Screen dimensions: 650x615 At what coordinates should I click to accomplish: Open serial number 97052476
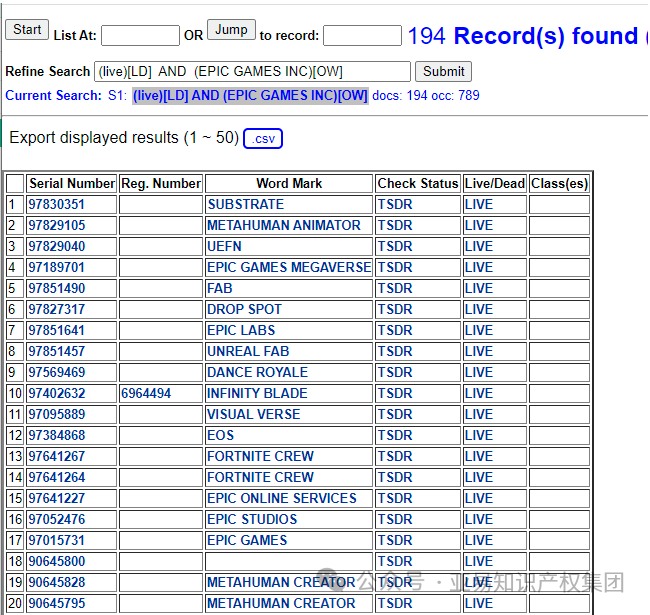pyautogui.click(x=56, y=519)
